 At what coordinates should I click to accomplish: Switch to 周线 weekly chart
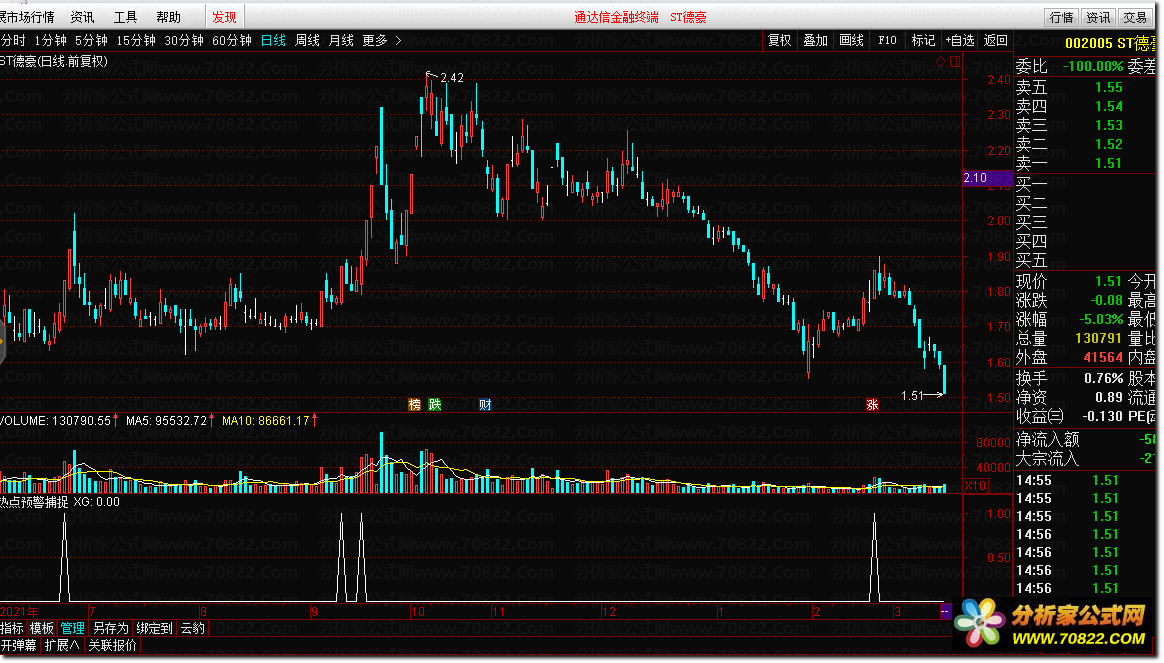point(307,40)
